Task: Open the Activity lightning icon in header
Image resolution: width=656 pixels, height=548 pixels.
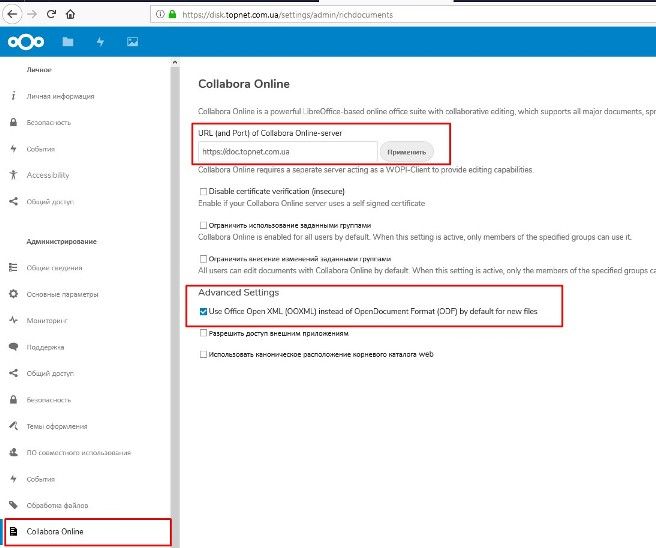Action: (100, 42)
